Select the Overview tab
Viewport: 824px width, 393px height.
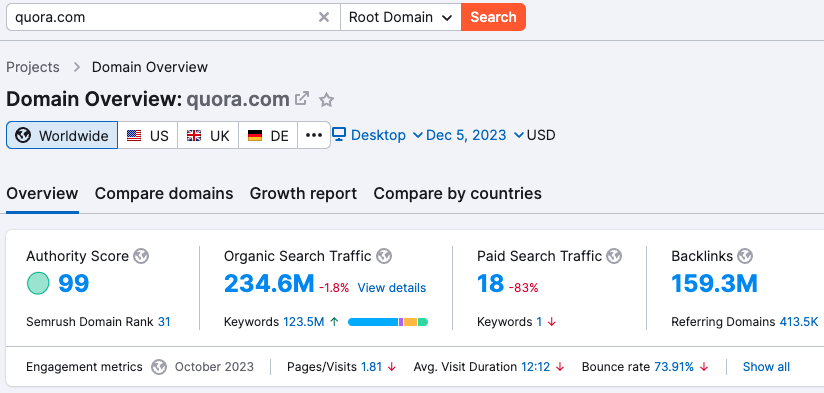point(42,193)
